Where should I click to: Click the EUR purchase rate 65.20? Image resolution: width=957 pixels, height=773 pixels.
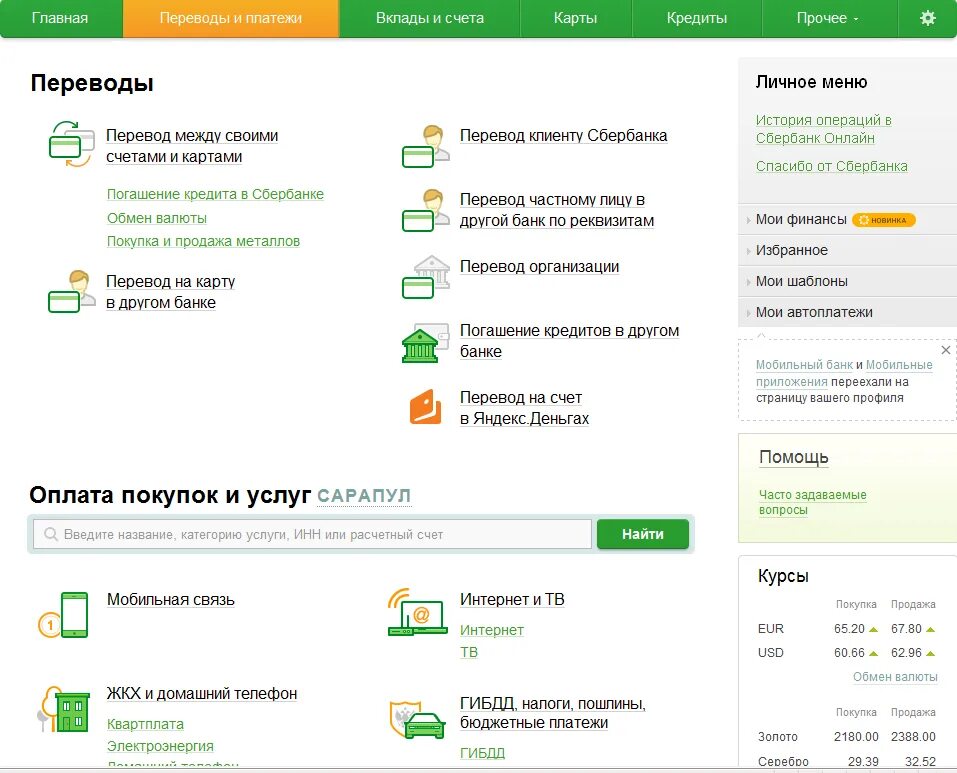point(849,628)
